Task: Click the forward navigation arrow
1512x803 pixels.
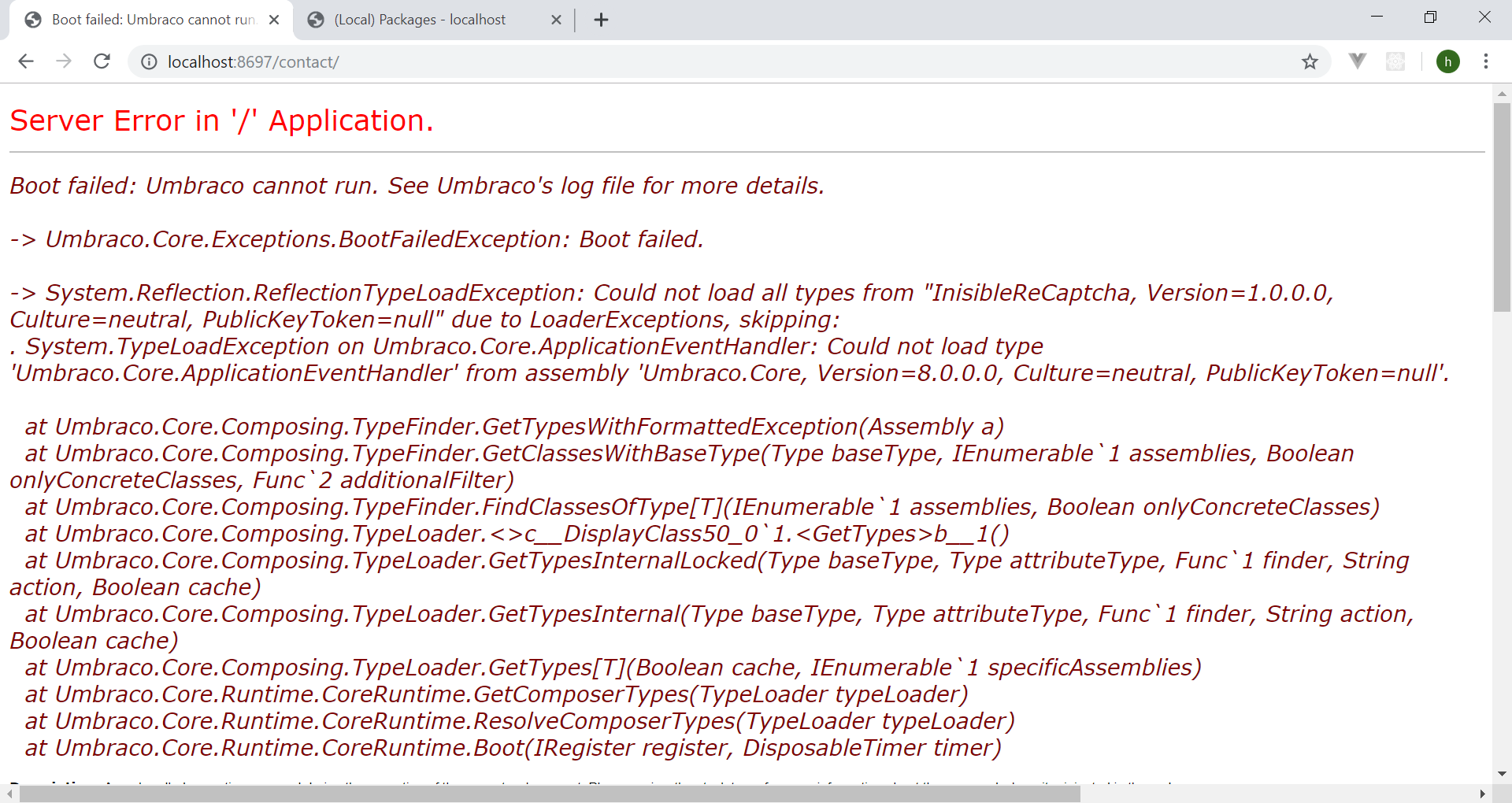Action: pyautogui.click(x=64, y=61)
